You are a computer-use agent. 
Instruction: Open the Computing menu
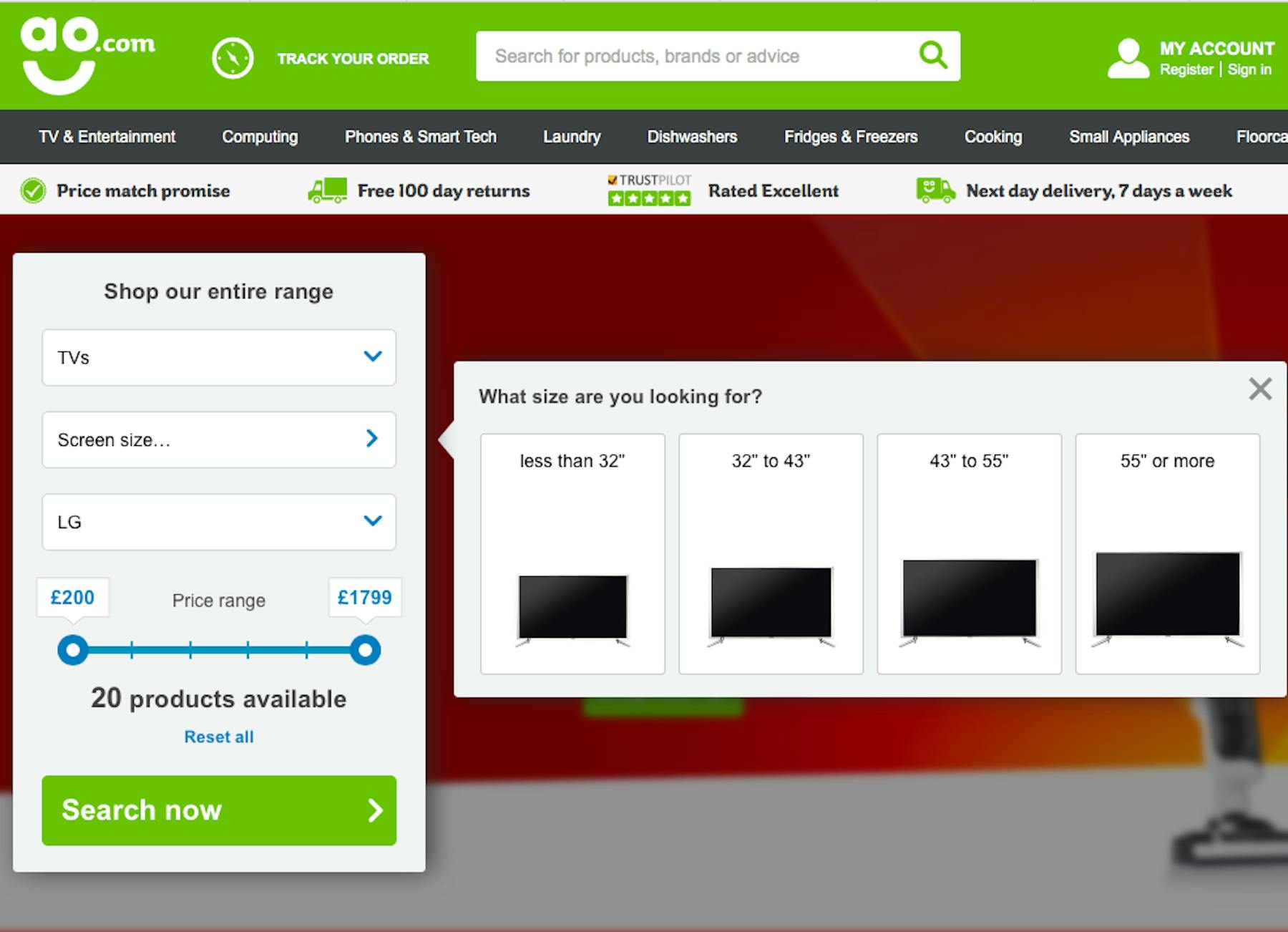260,137
